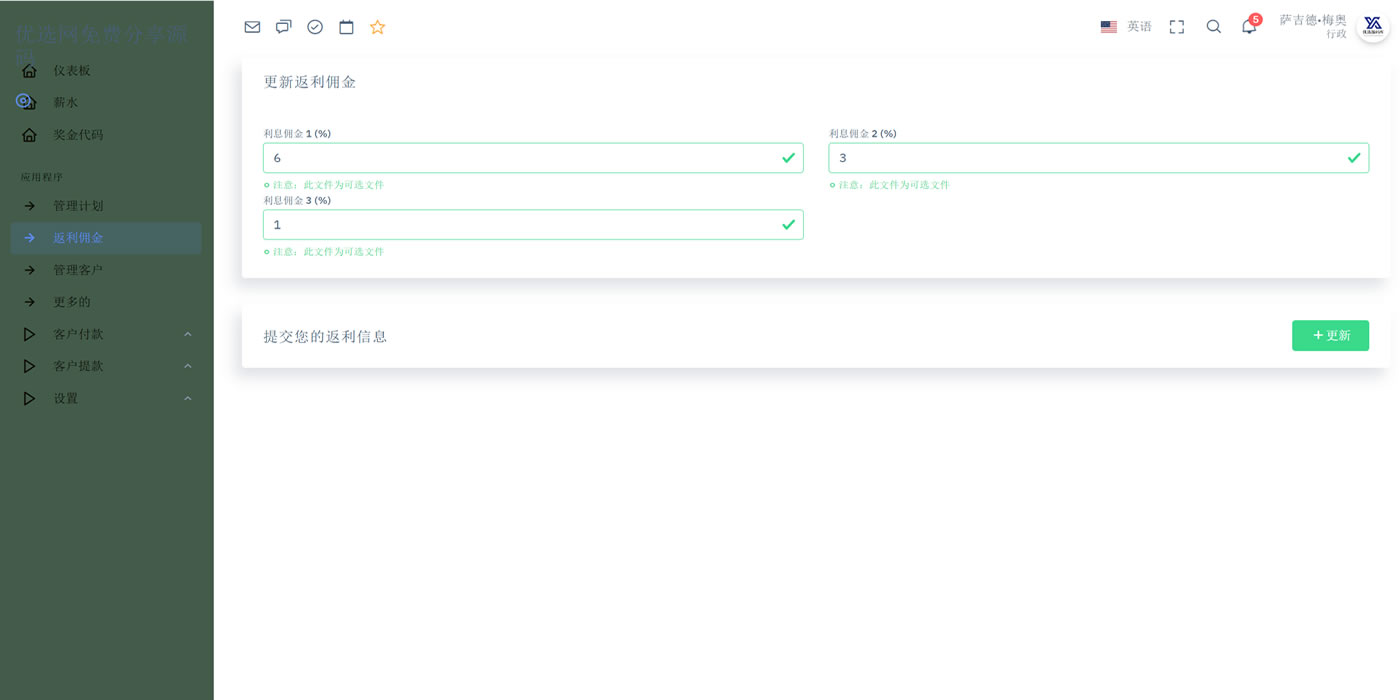Open 管理客户 sidebar item

[x=78, y=270]
